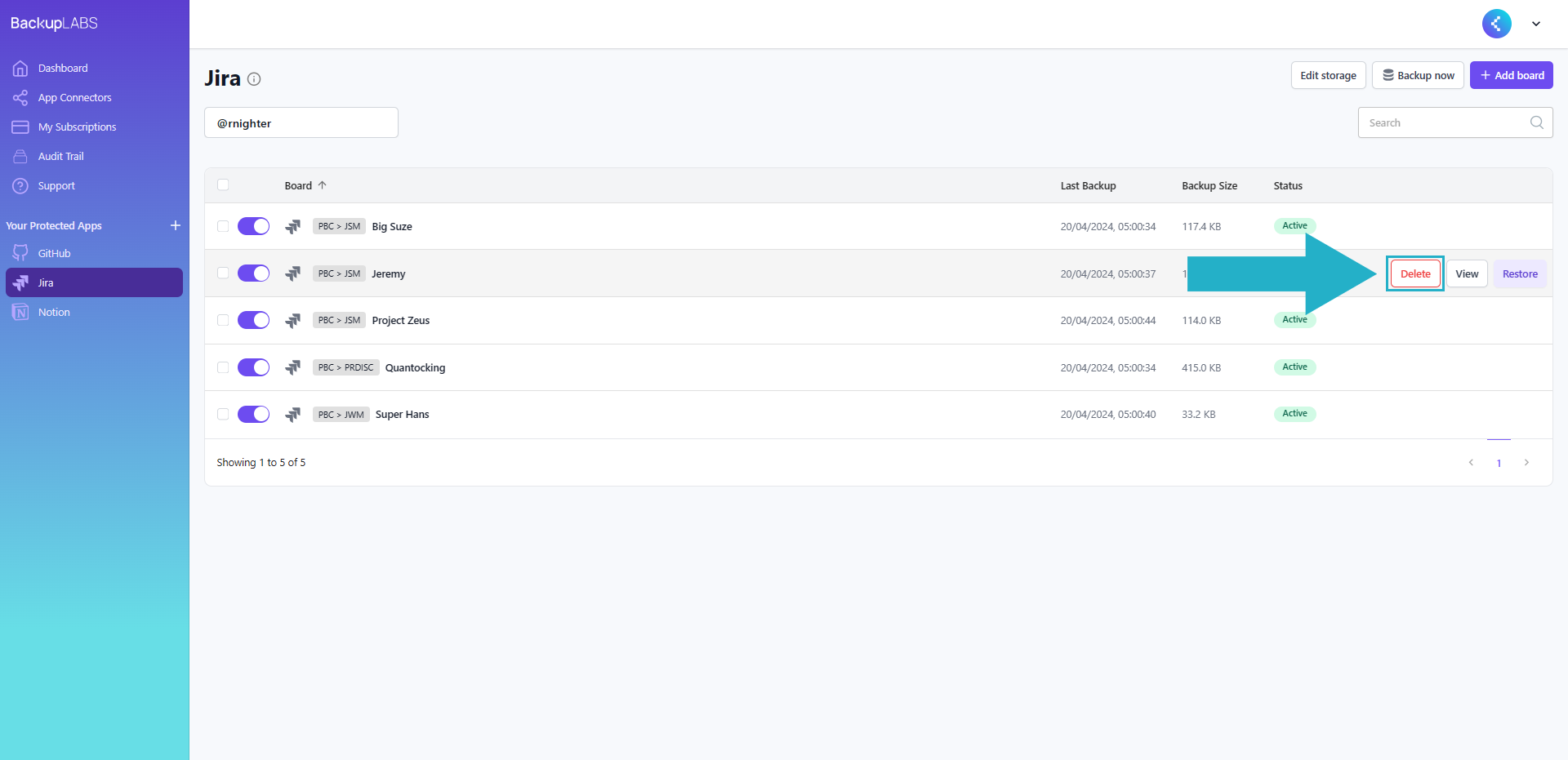Click the Jira icon in Jeremy row
Screen dimensions: 1568x760
point(293,274)
